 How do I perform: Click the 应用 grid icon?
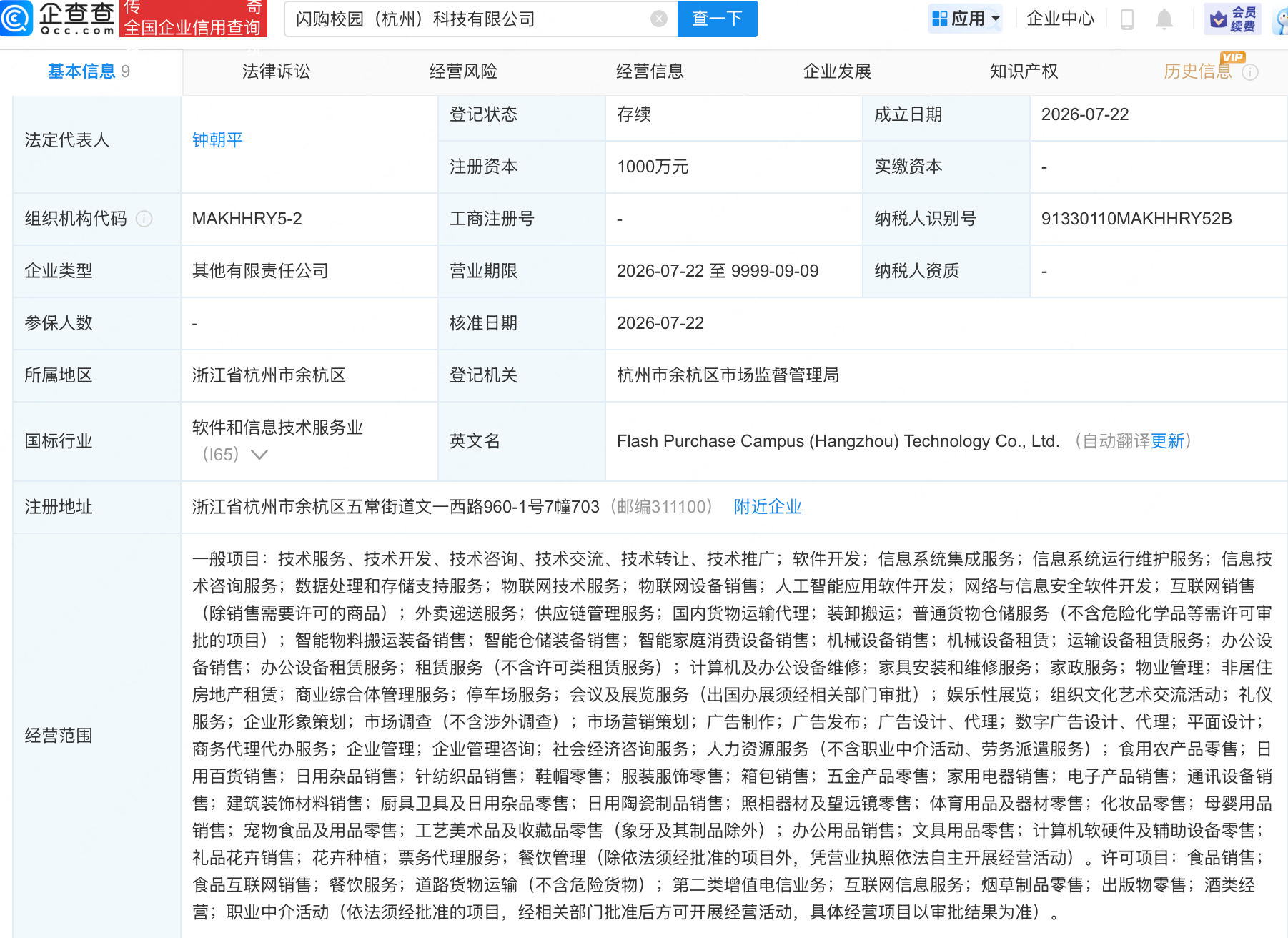(940, 19)
